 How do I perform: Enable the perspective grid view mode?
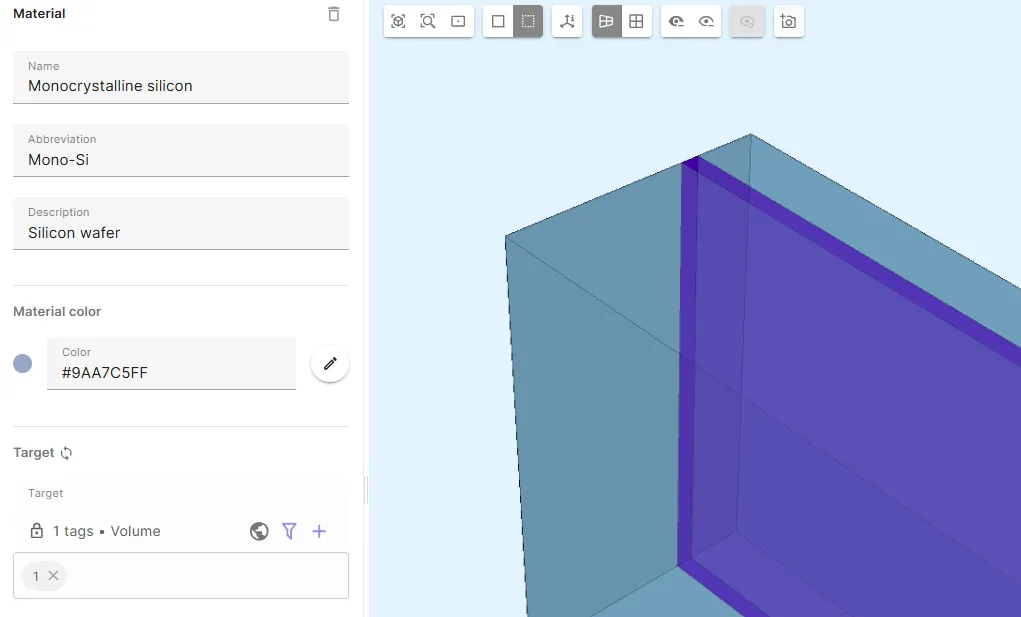pos(606,21)
